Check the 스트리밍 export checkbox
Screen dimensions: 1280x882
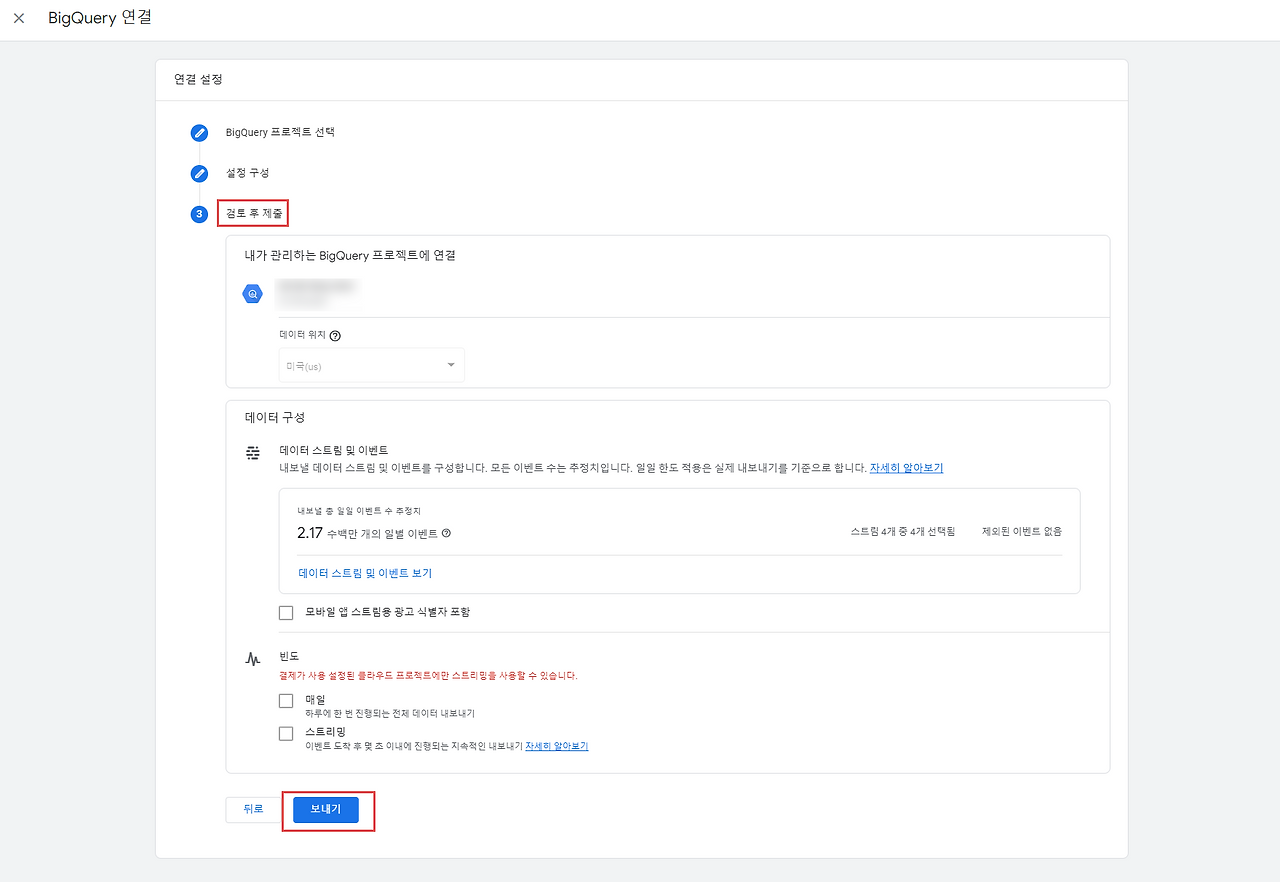coord(286,733)
